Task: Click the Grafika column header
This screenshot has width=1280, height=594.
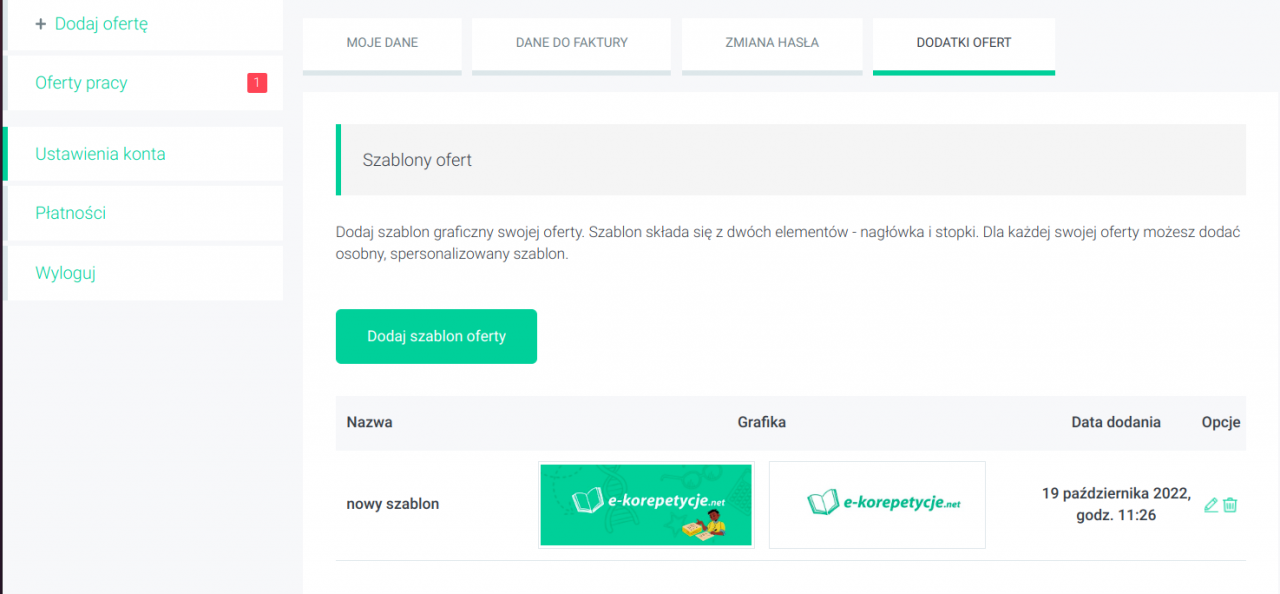Action: (x=762, y=422)
